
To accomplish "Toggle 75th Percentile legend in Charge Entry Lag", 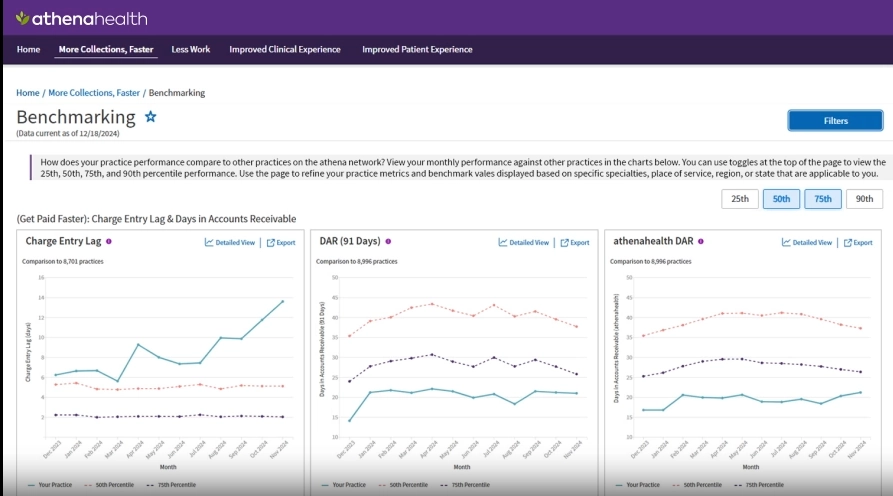I will tap(171, 485).
